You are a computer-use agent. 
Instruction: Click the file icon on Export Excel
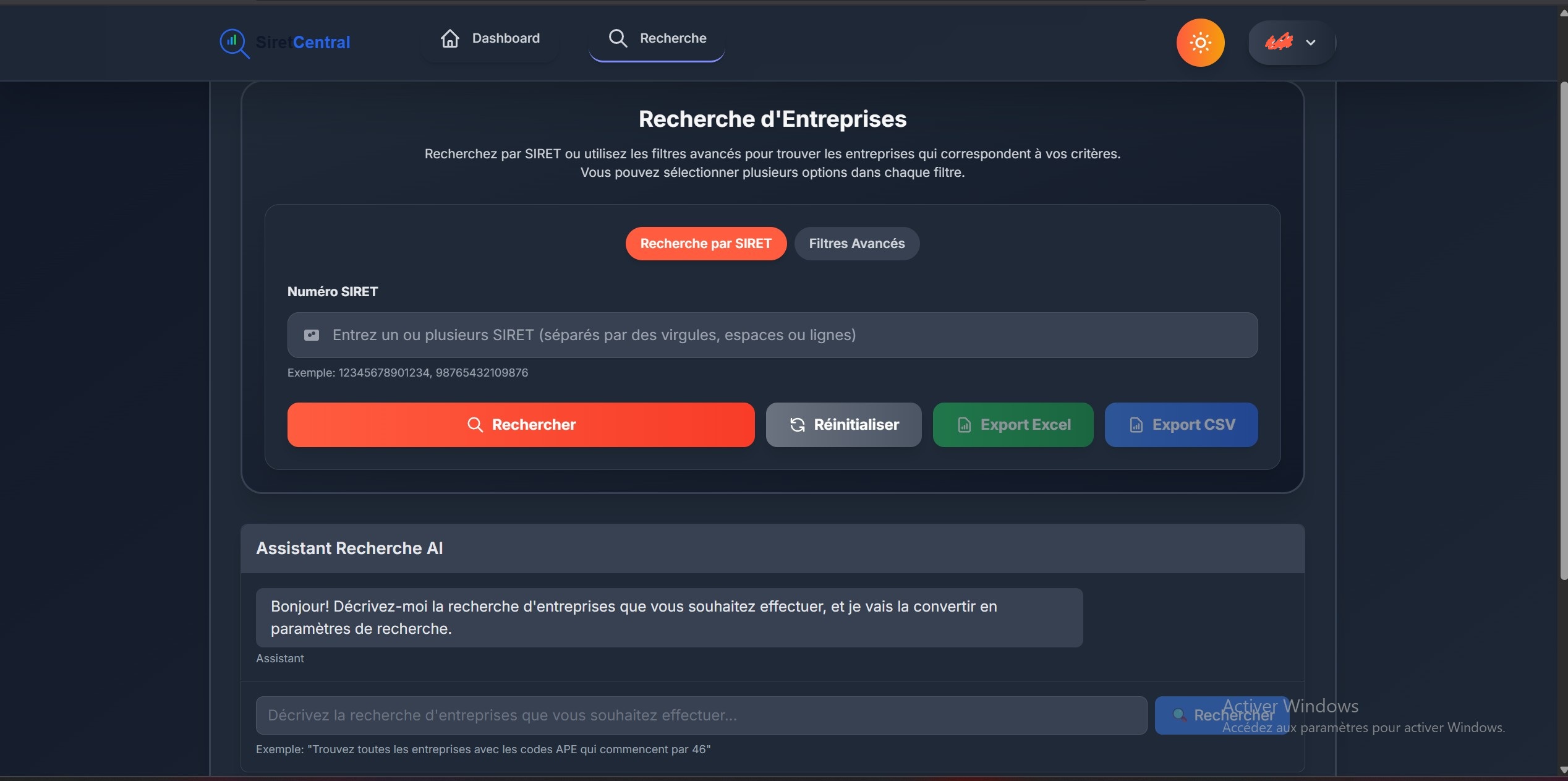point(964,425)
